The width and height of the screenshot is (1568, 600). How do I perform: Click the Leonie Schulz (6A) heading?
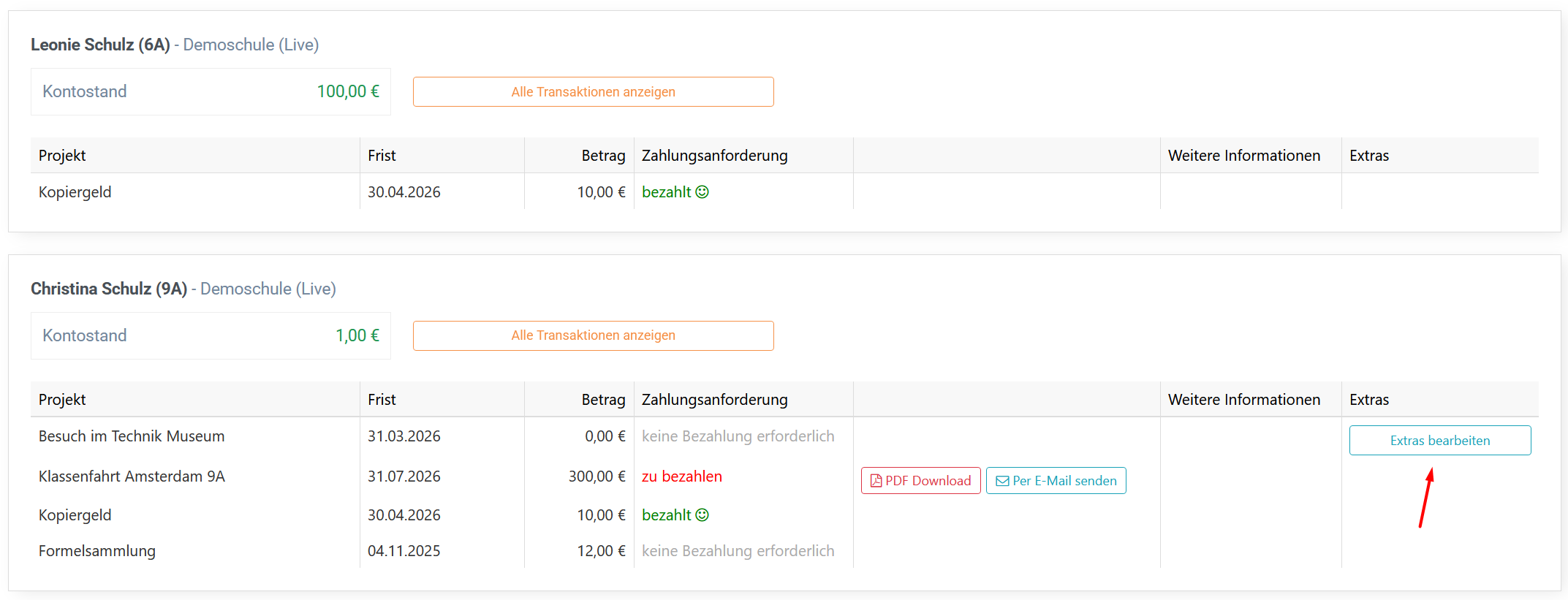(x=100, y=45)
